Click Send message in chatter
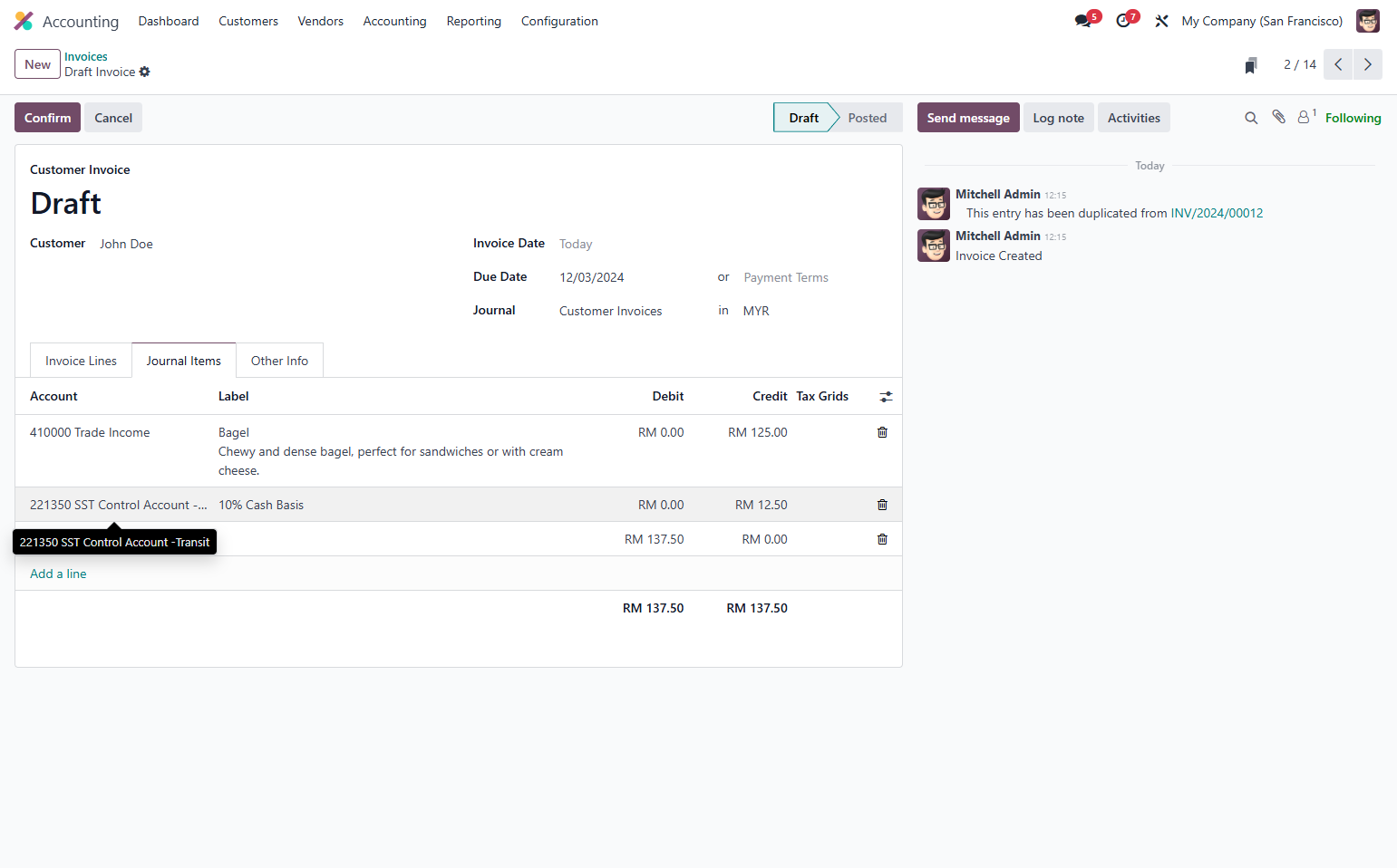The image size is (1397, 868). 968,118
